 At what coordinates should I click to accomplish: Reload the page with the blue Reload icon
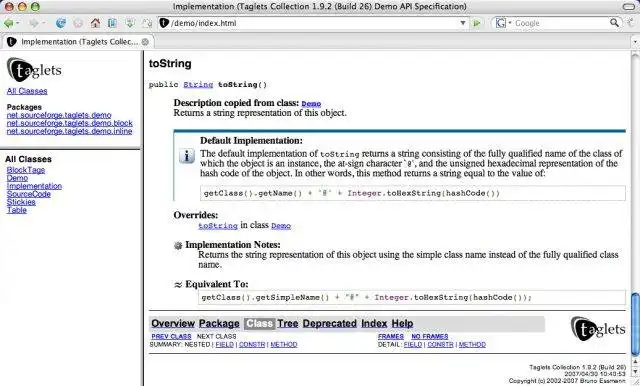[61, 23]
